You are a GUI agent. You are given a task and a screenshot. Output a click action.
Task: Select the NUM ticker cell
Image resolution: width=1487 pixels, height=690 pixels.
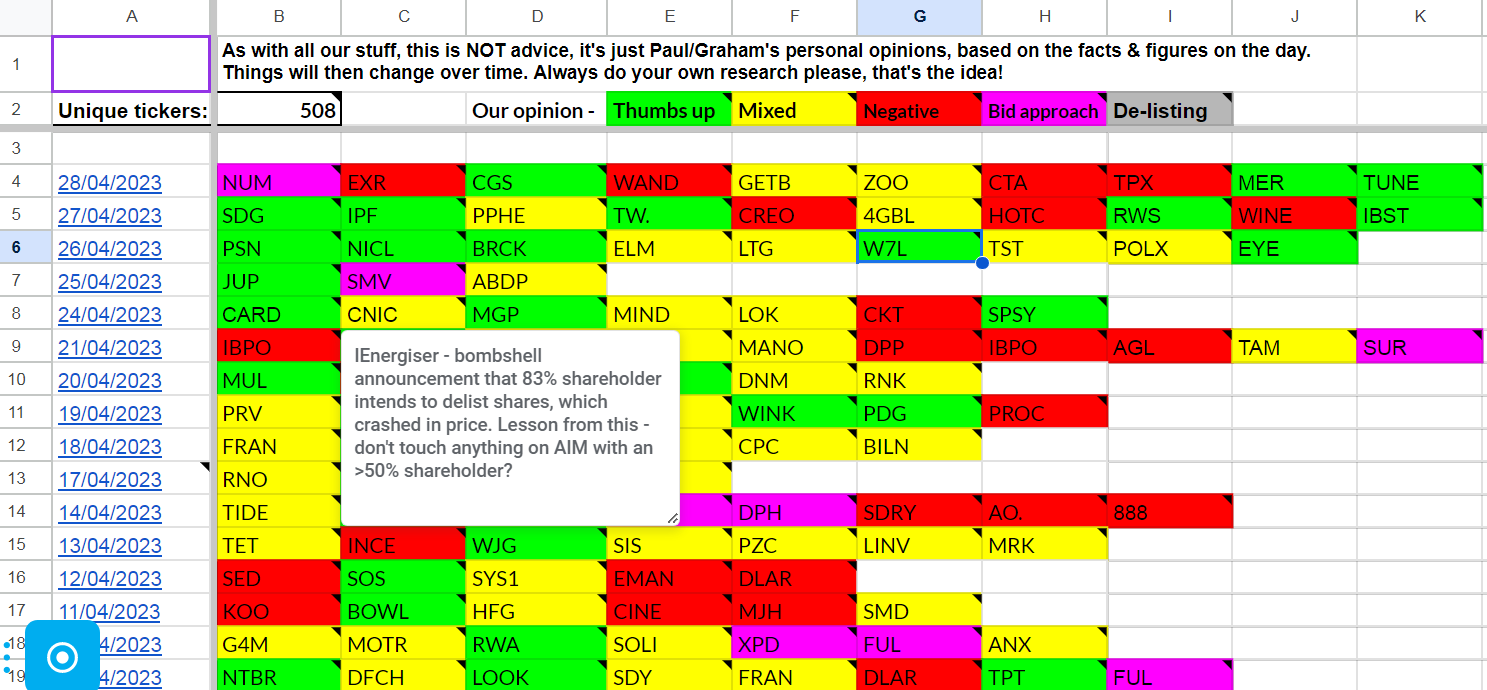279,182
